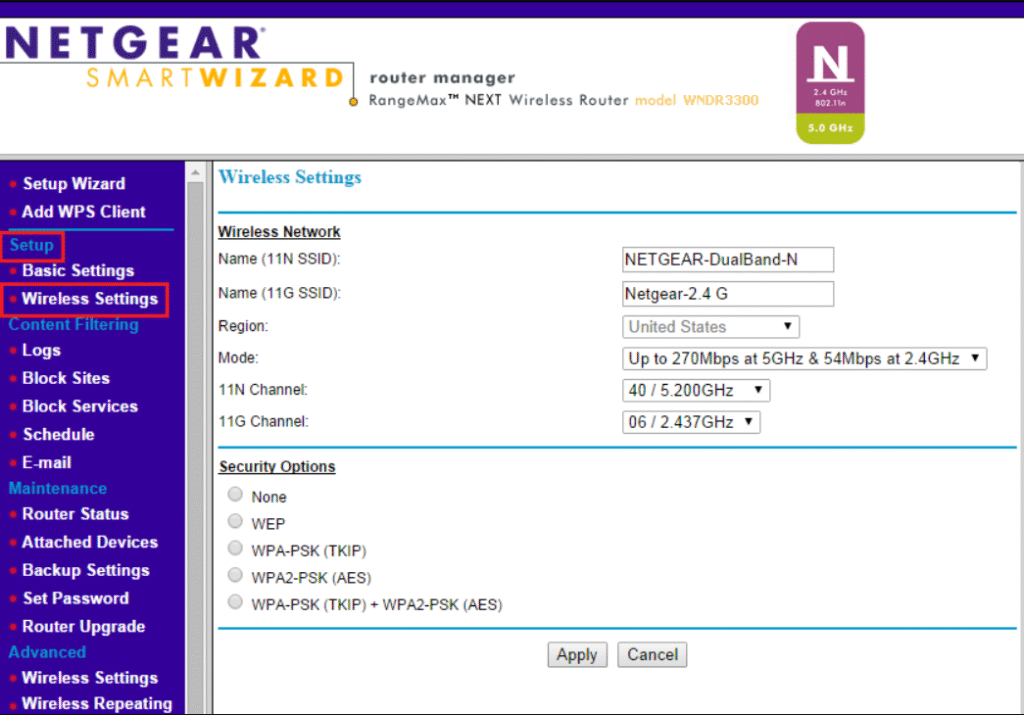Open Basic Settings from the sidebar

click(x=77, y=270)
